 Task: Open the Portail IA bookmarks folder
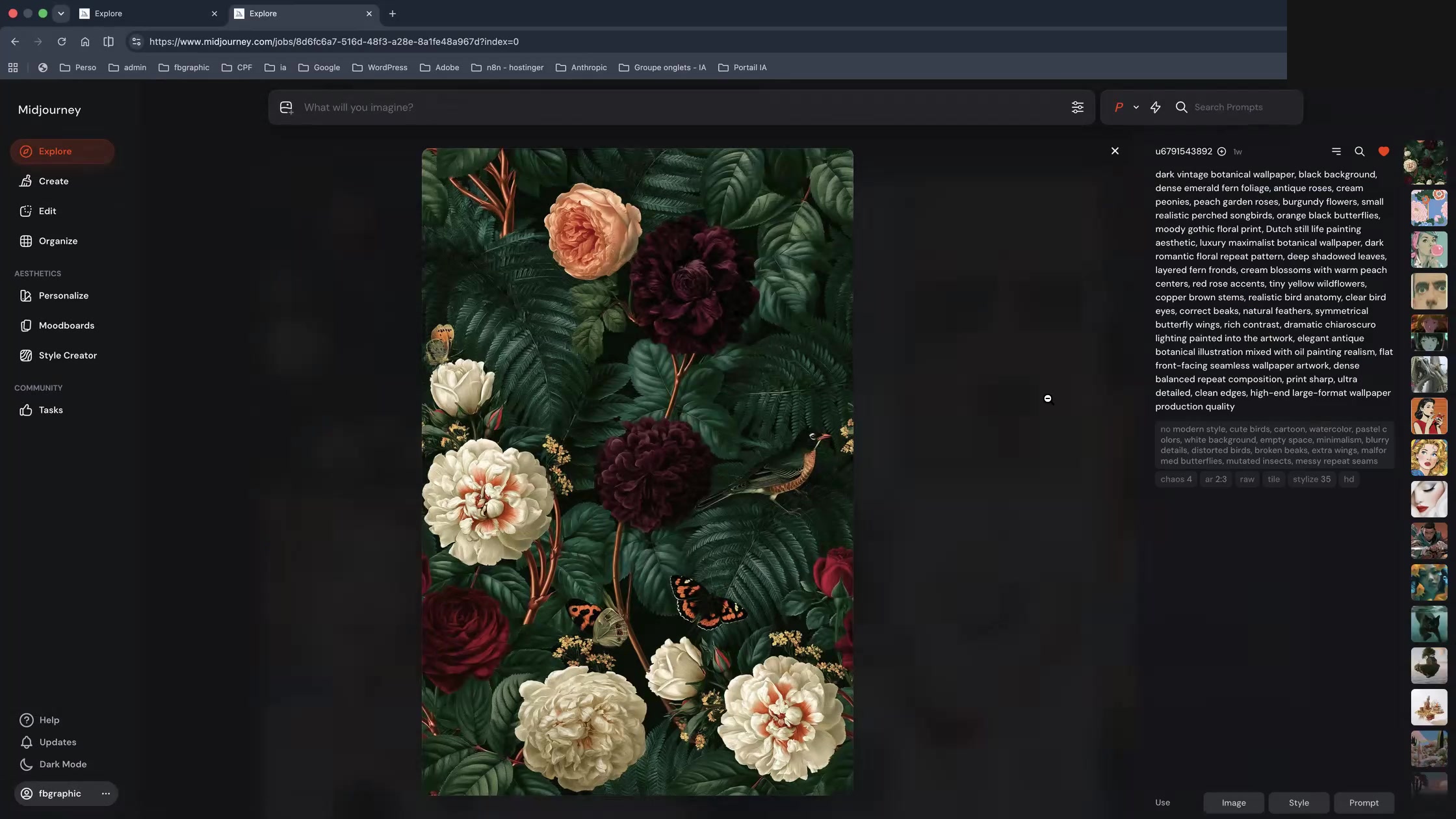coord(742,68)
